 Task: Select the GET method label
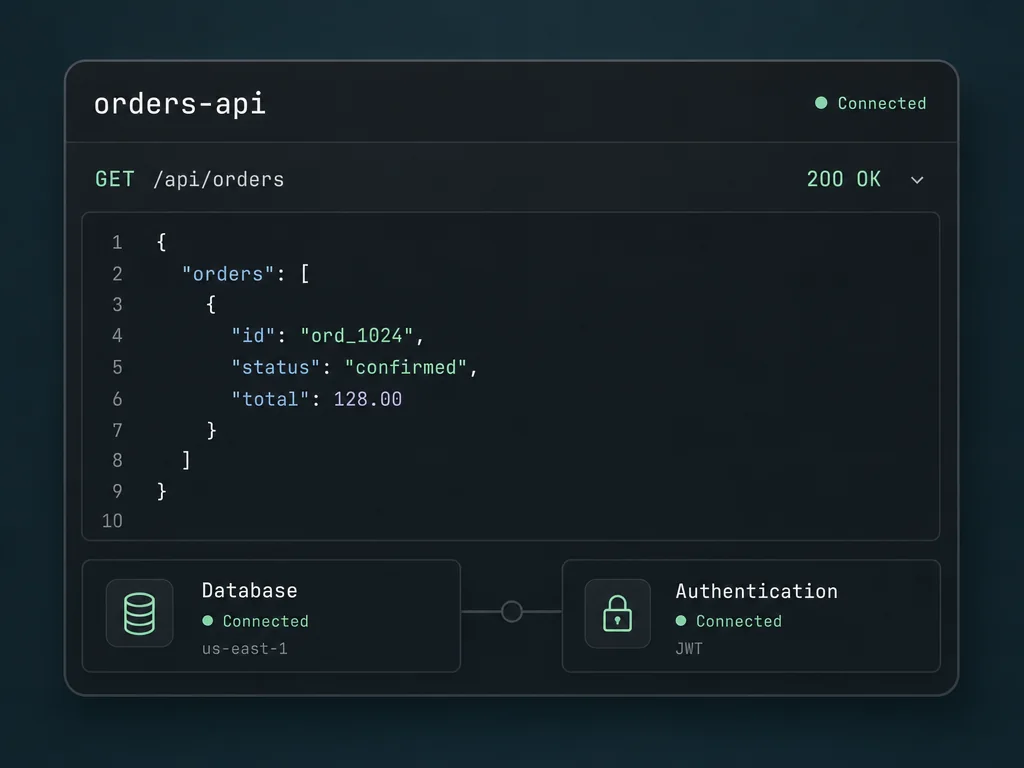pyautogui.click(x=115, y=179)
